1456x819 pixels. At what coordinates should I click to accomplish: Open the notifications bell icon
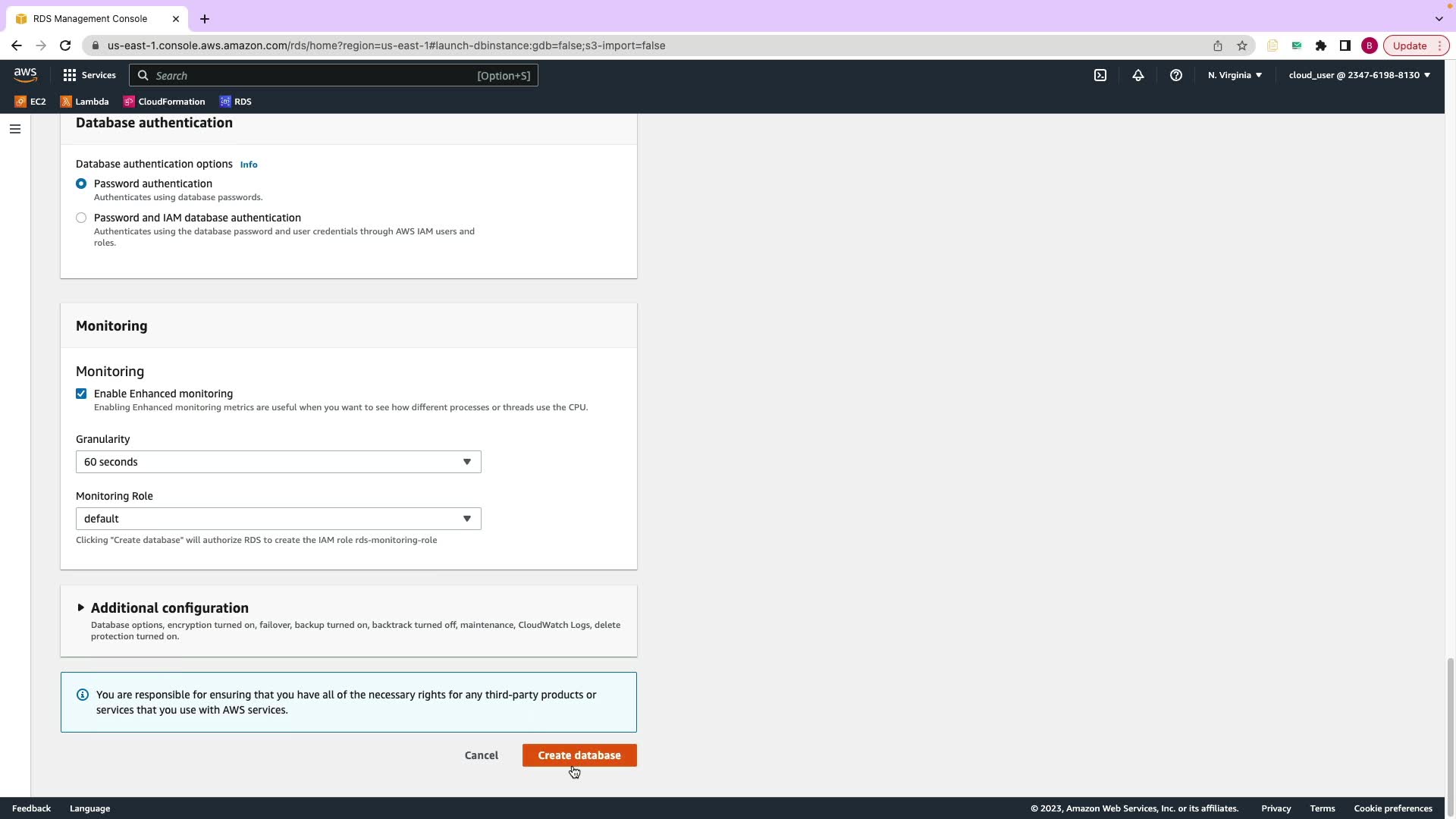pos(1137,75)
